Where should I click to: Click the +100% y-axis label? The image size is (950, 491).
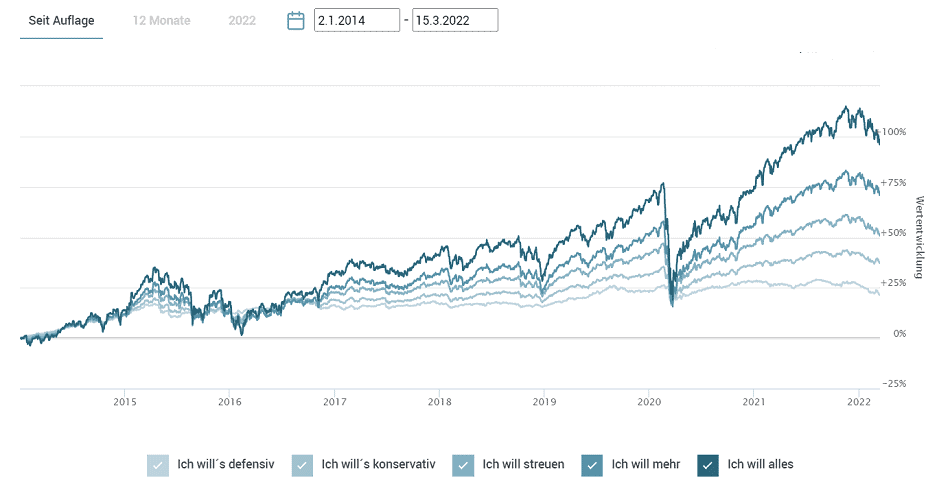(x=892, y=132)
